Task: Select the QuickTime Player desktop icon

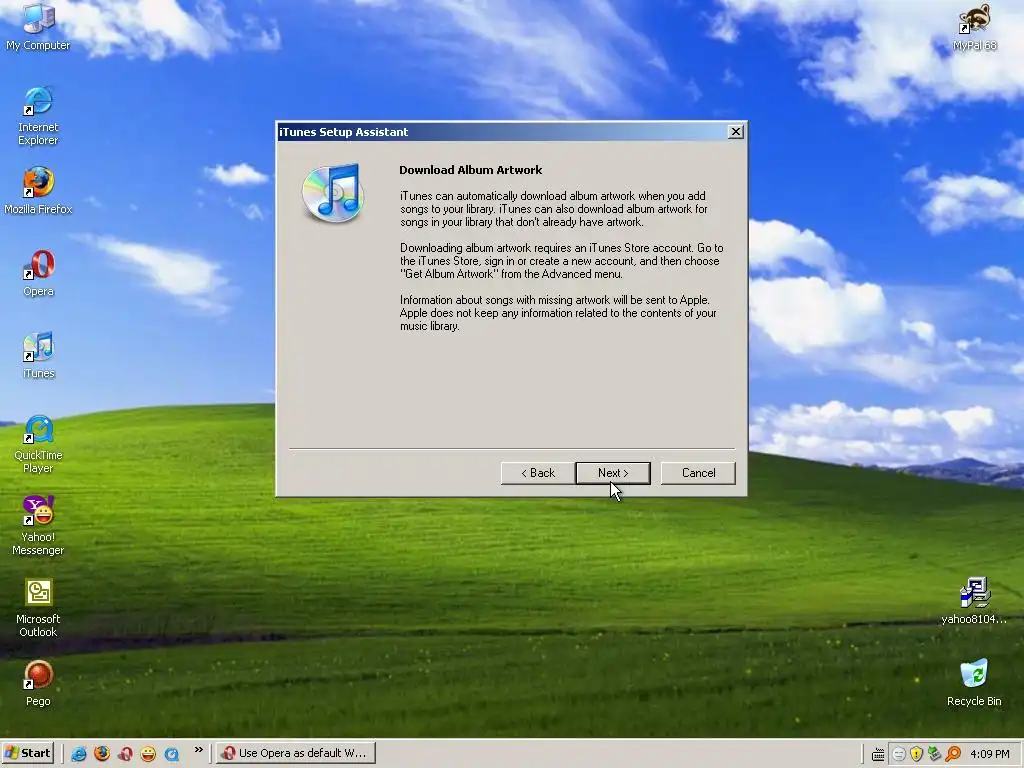Action: point(38,444)
